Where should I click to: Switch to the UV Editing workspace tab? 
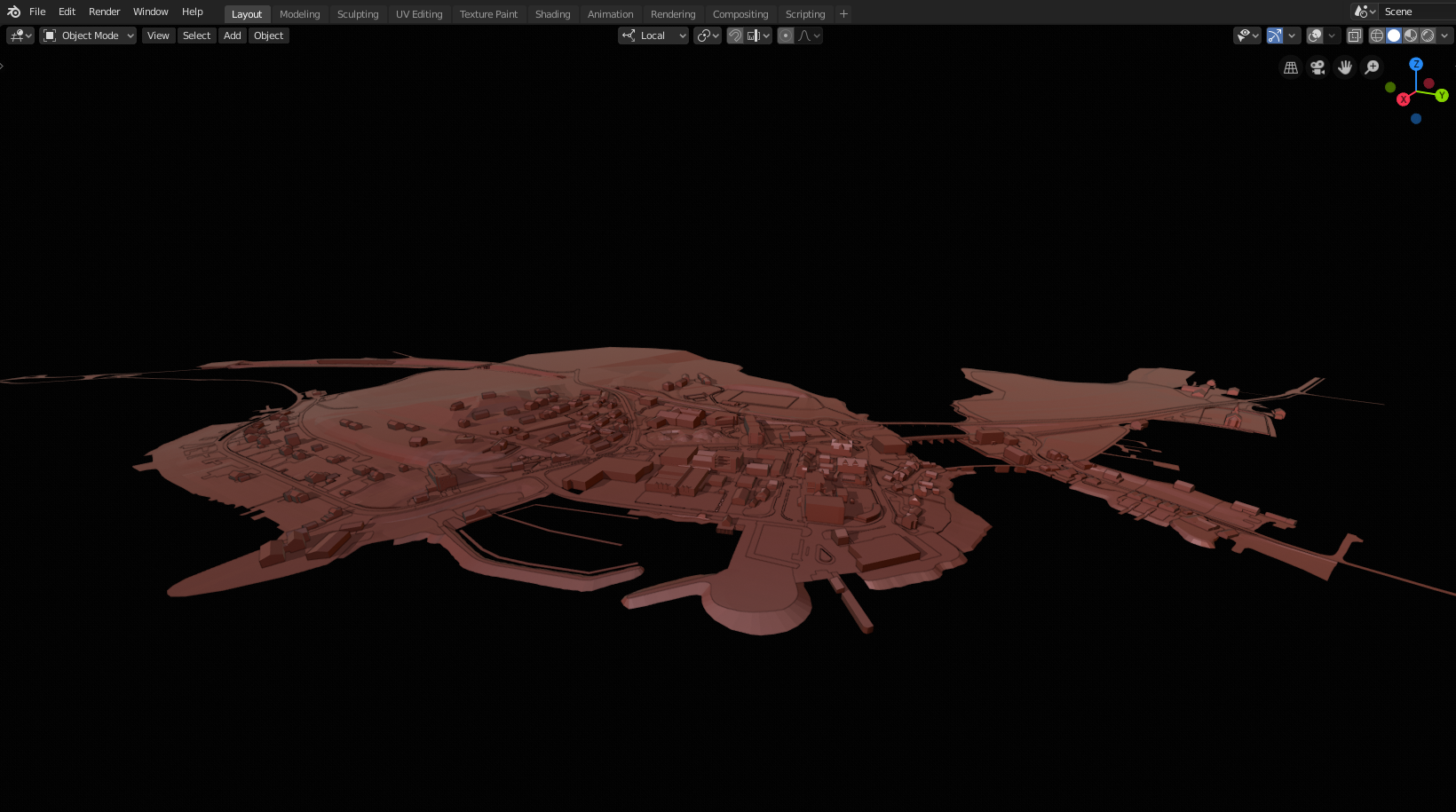[x=419, y=14]
